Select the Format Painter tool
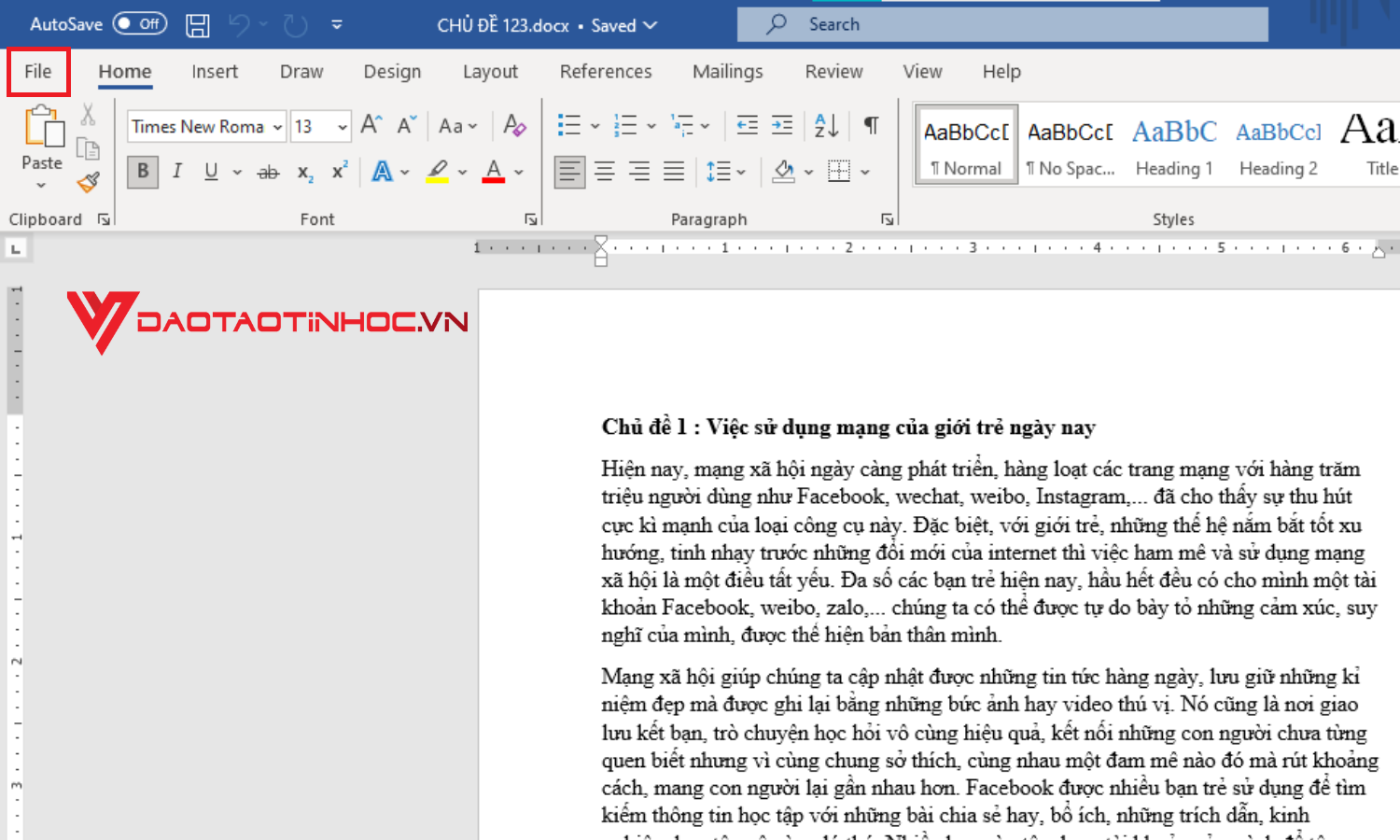 tap(89, 183)
